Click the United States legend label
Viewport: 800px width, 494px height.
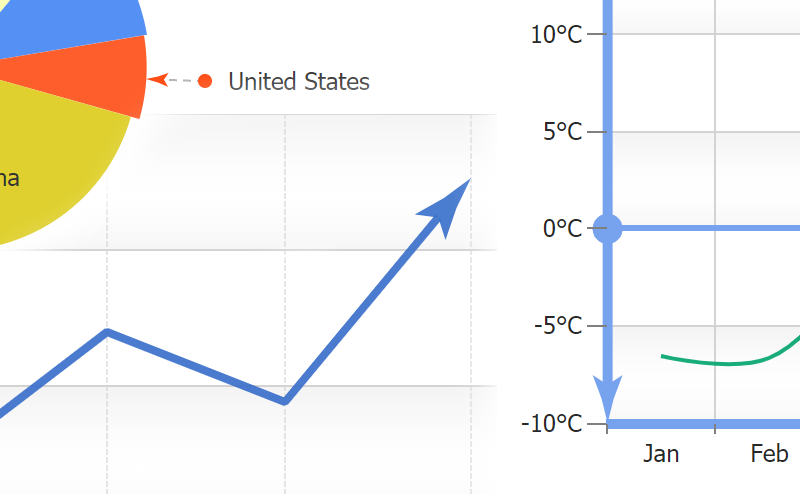299,82
